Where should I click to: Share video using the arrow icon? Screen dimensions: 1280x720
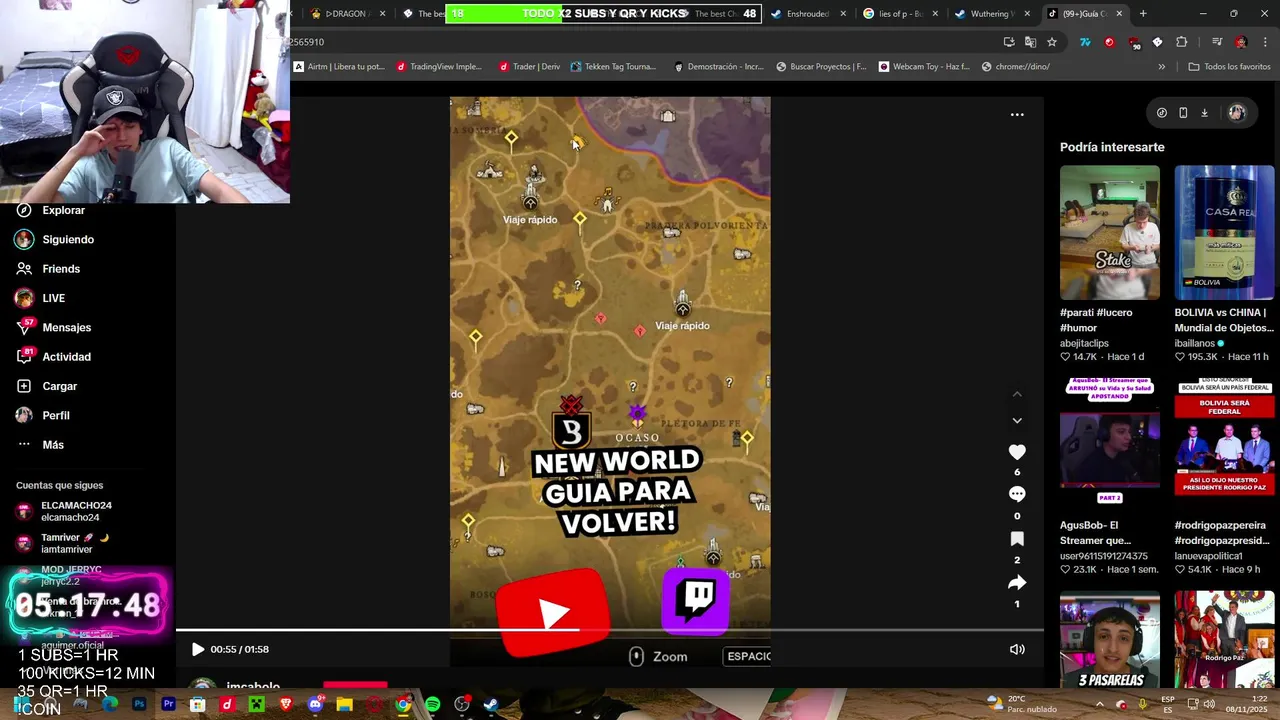tap(1017, 582)
